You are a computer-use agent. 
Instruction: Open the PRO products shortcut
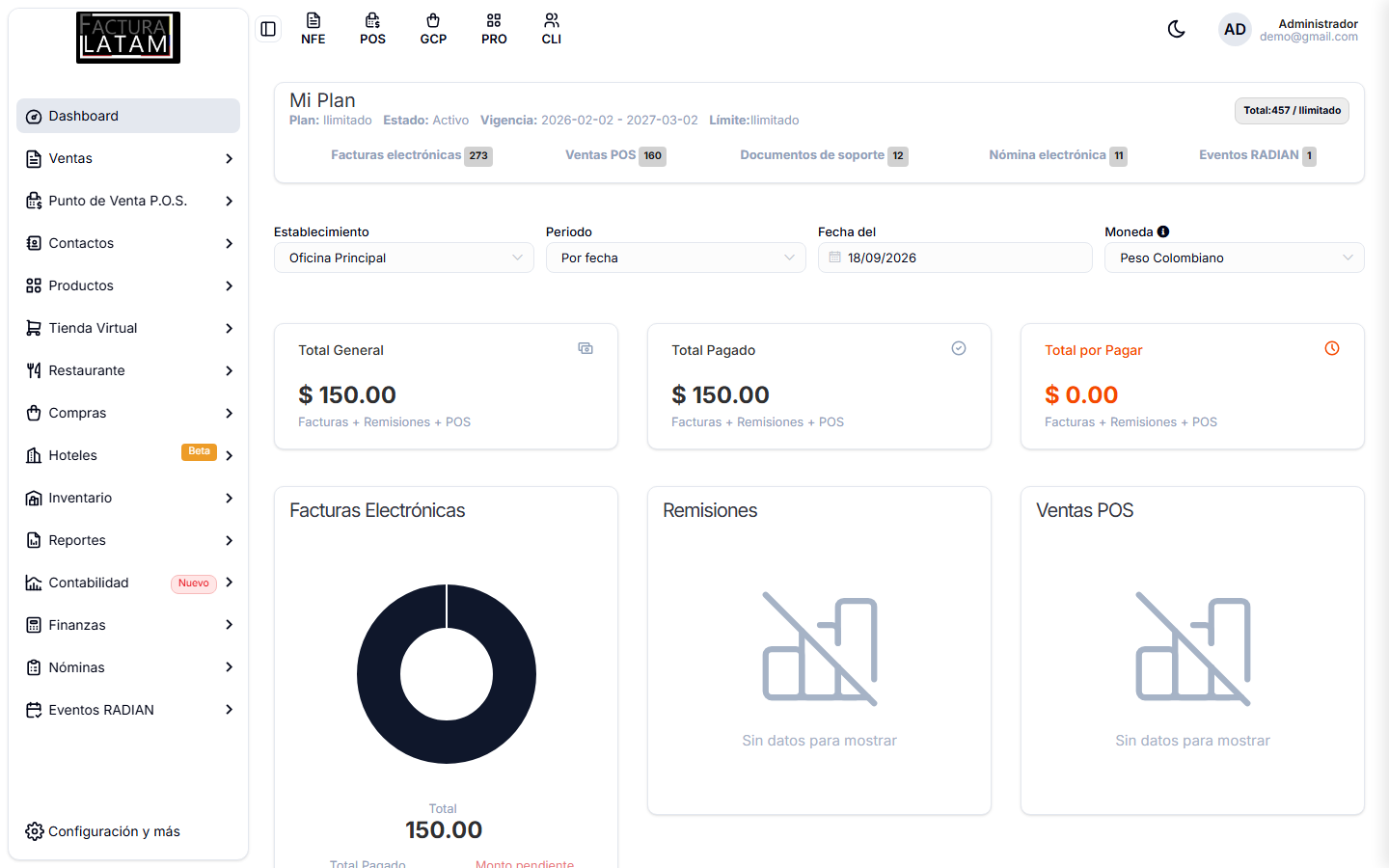pyautogui.click(x=494, y=29)
